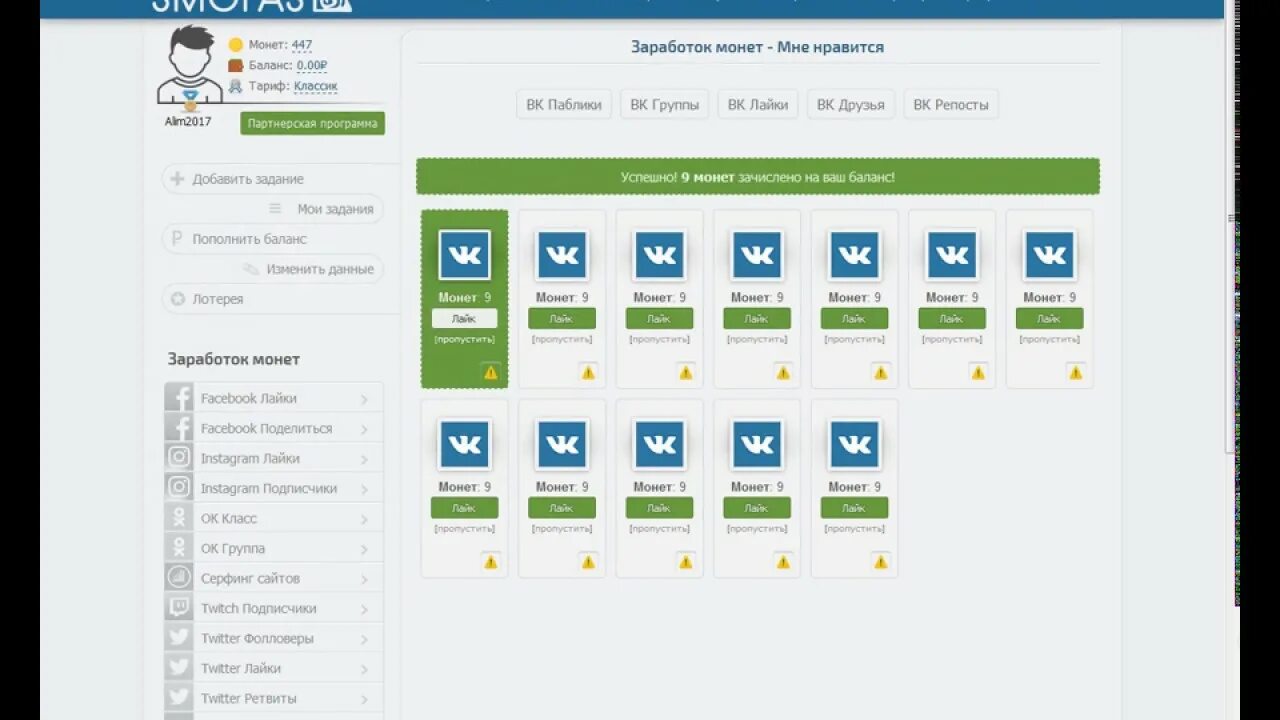Open Изменить данные menu entry

(x=272, y=269)
